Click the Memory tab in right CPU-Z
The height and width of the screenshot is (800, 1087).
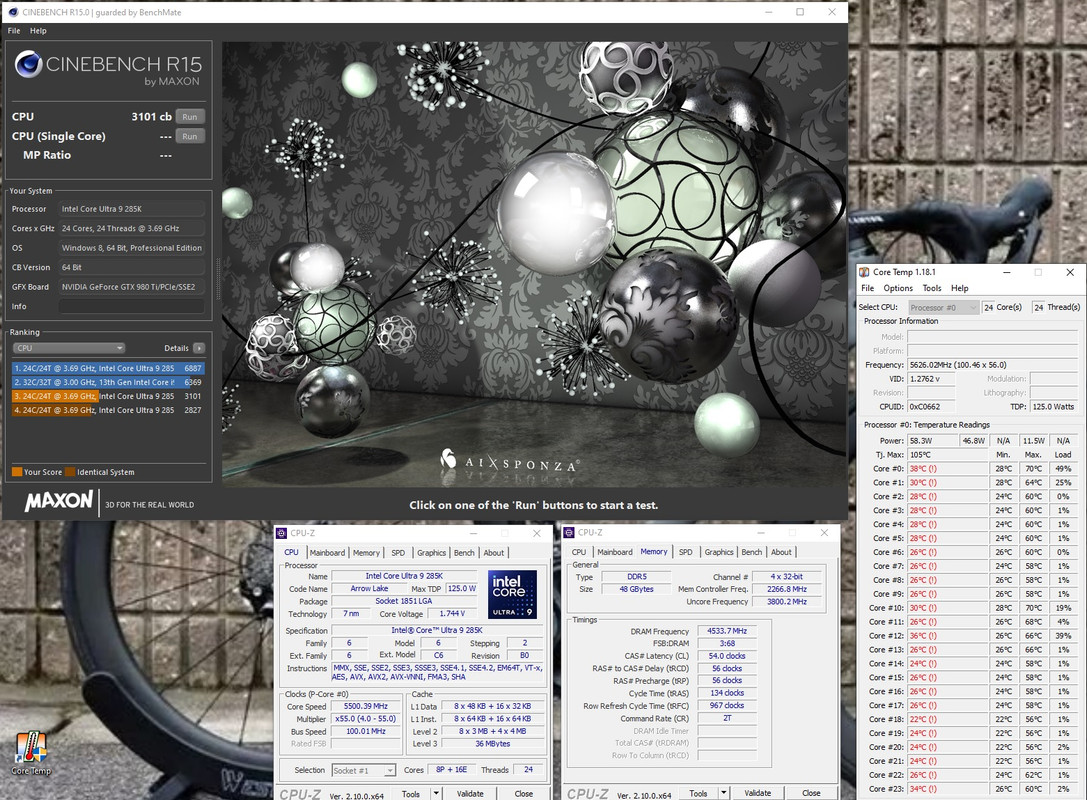point(654,552)
